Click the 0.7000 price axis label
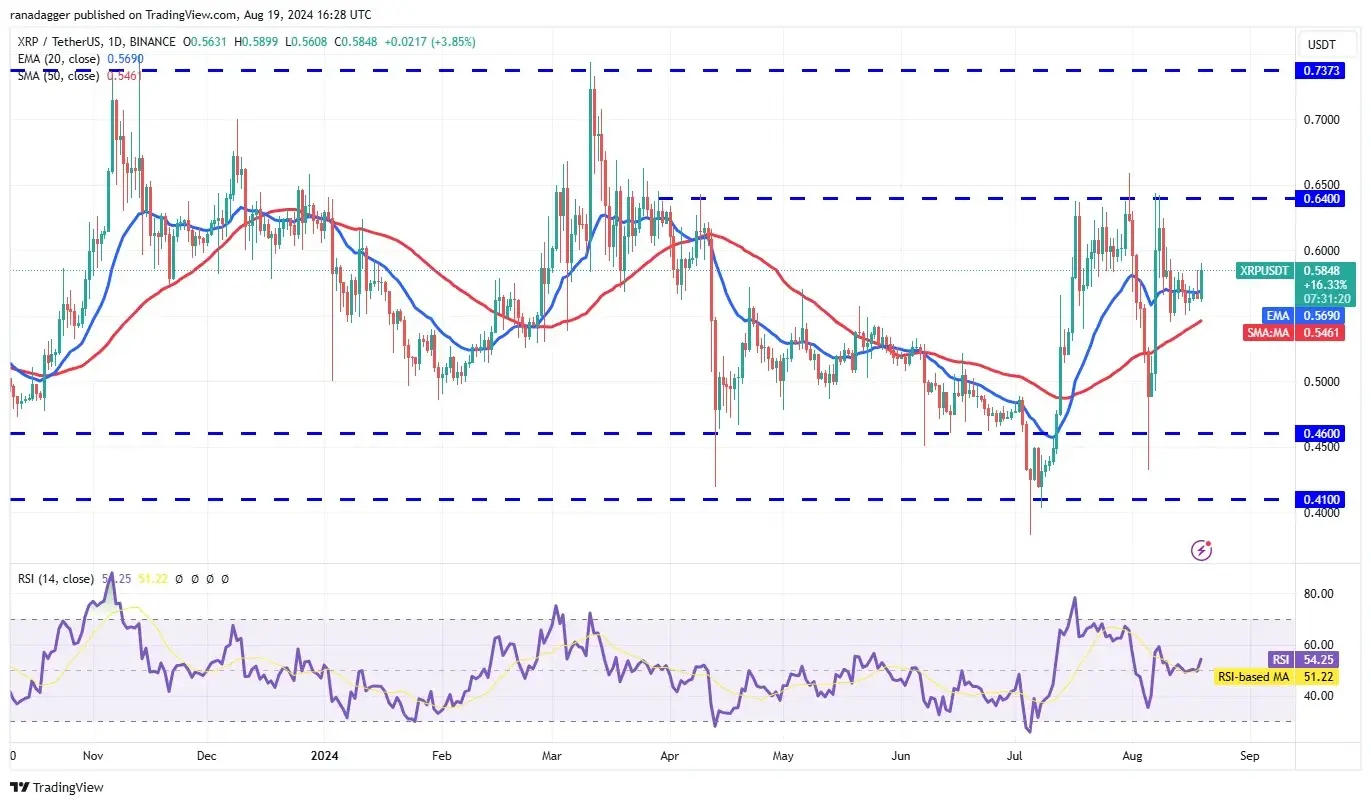1371x805 pixels. click(x=1322, y=120)
